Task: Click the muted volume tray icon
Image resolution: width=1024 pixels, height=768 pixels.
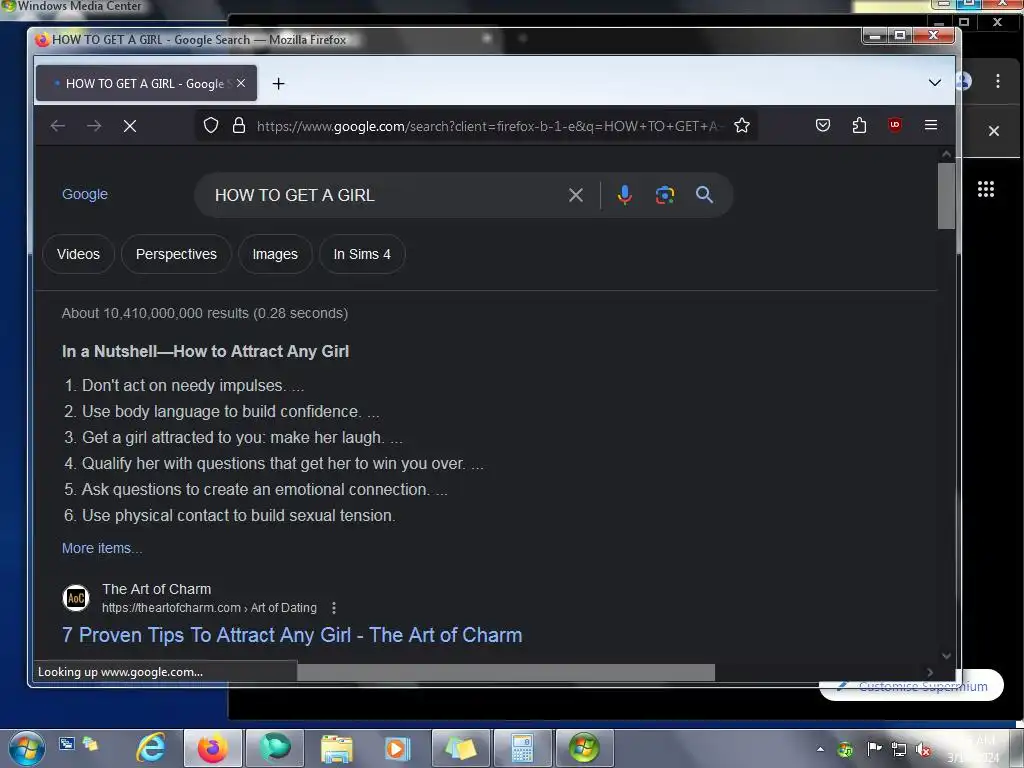Action: pos(923,749)
